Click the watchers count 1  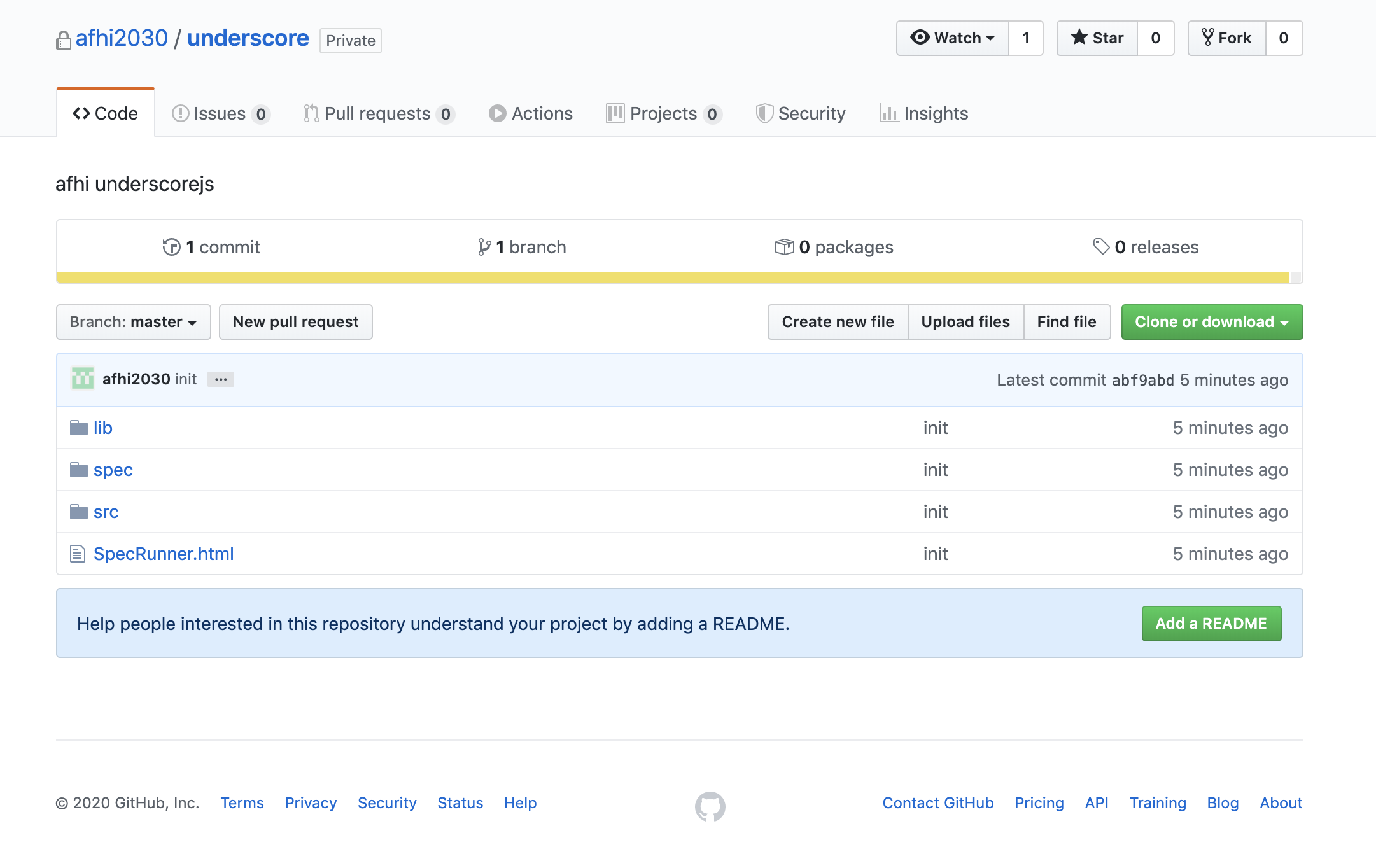tap(1026, 38)
